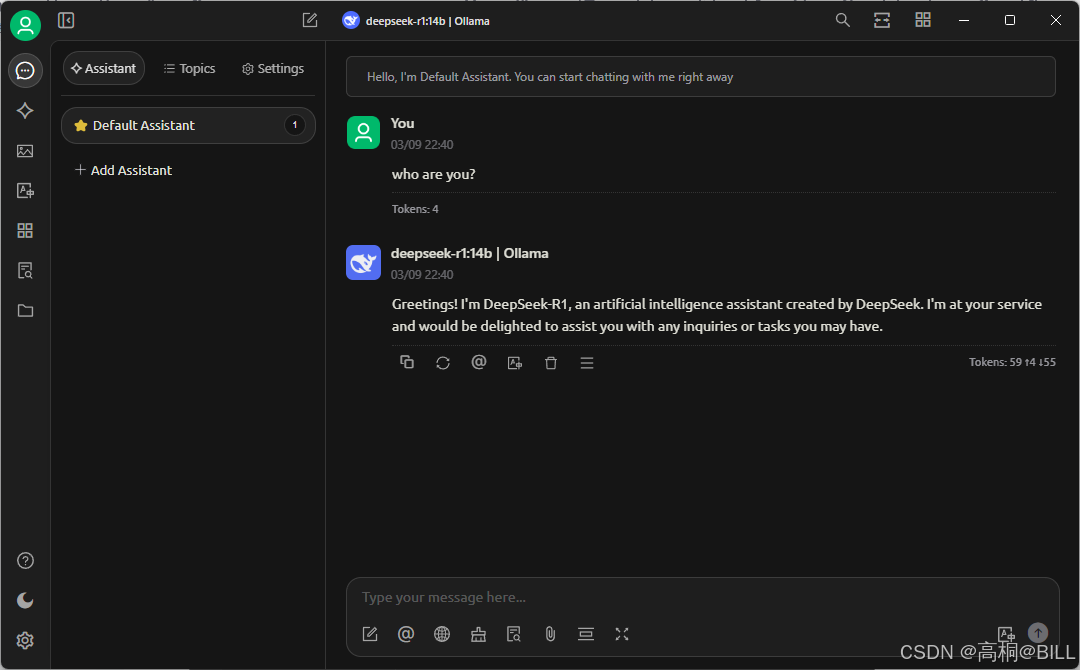Open the knowledge base from the sidebar
1080x670 pixels.
(x=25, y=271)
